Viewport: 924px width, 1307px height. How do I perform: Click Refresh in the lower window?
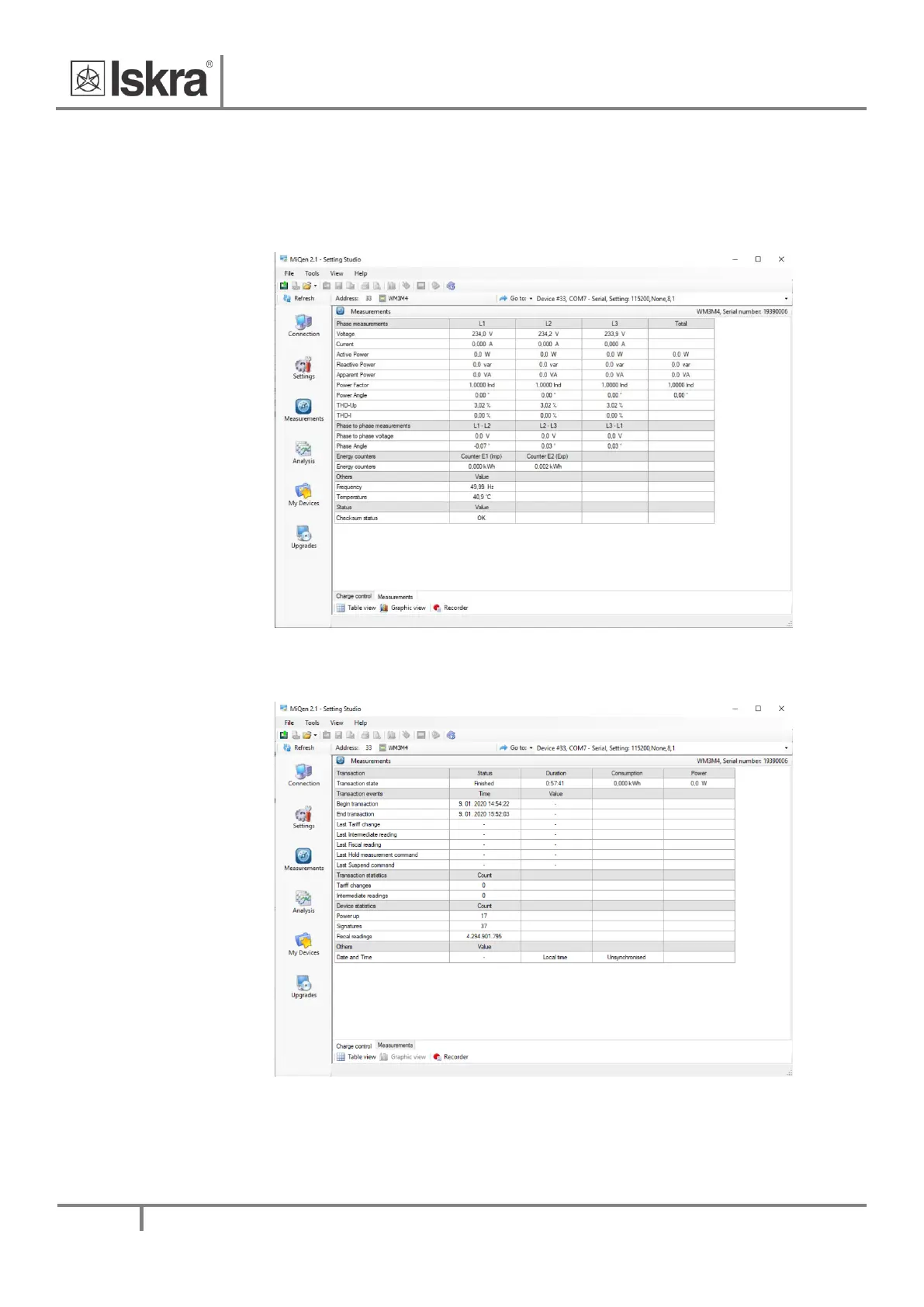[299, 747]
